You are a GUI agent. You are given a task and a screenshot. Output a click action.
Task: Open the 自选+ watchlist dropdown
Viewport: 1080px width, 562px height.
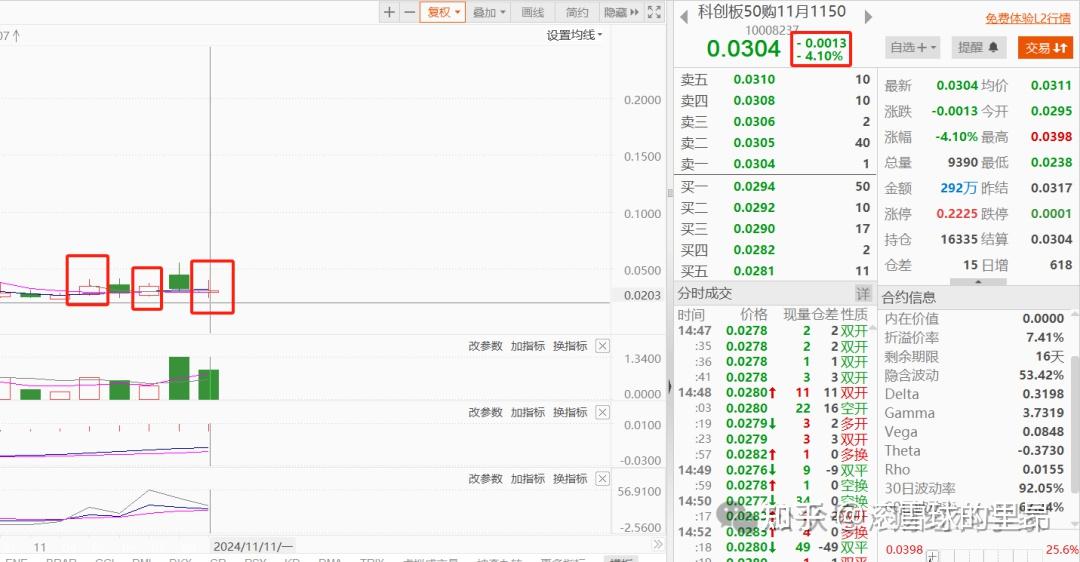[913, 48]
